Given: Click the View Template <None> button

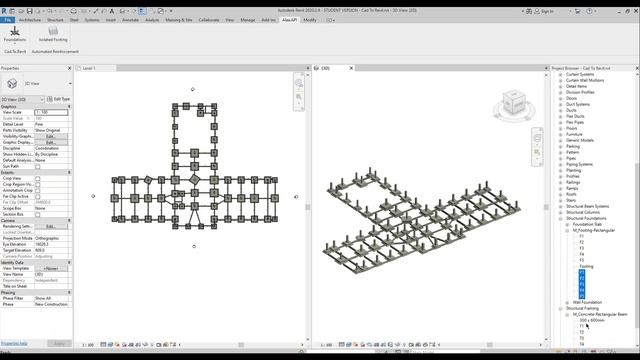Looking at the screenshot, I should click(x=51, y=269).
